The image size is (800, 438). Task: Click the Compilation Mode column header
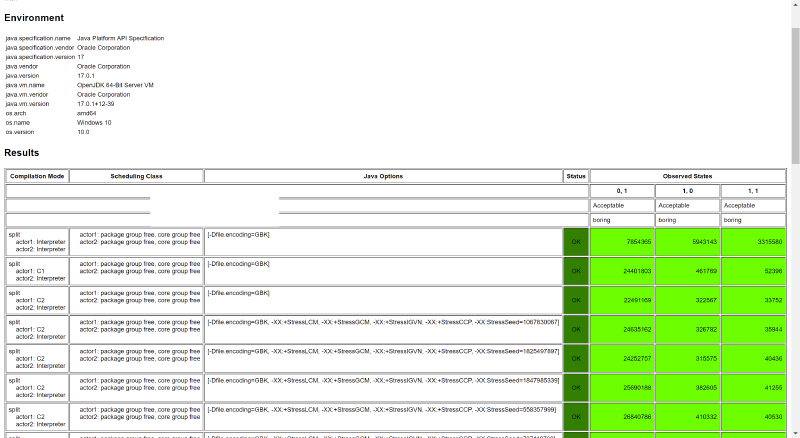coord(37,176)
